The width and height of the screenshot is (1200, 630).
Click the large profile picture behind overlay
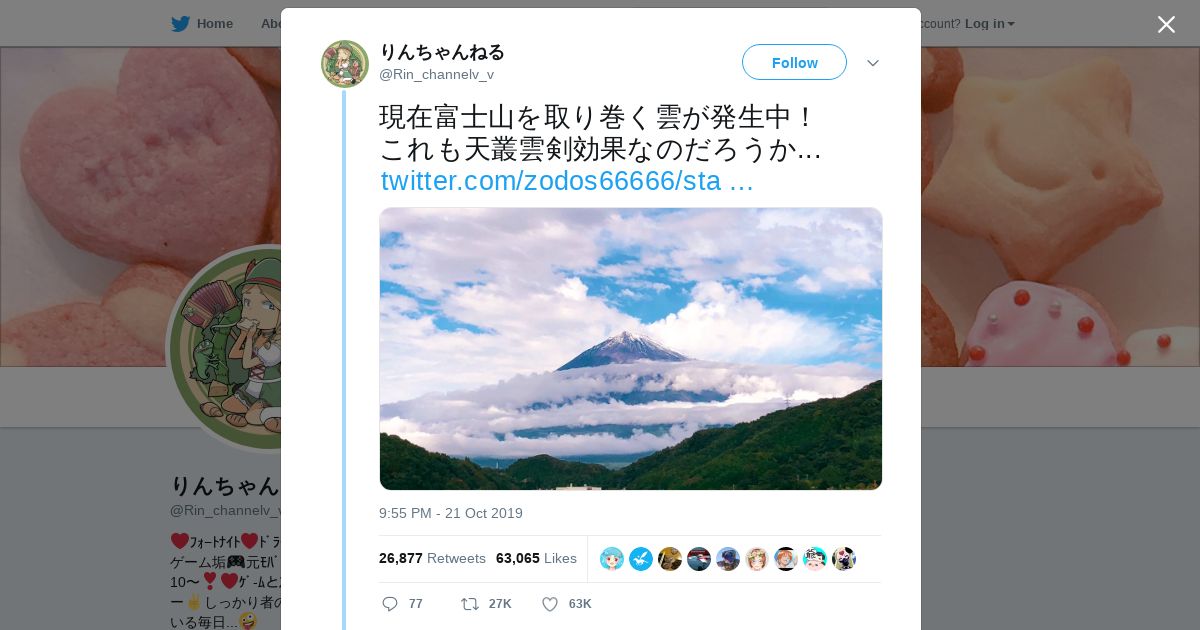click(x=225, y=349)
